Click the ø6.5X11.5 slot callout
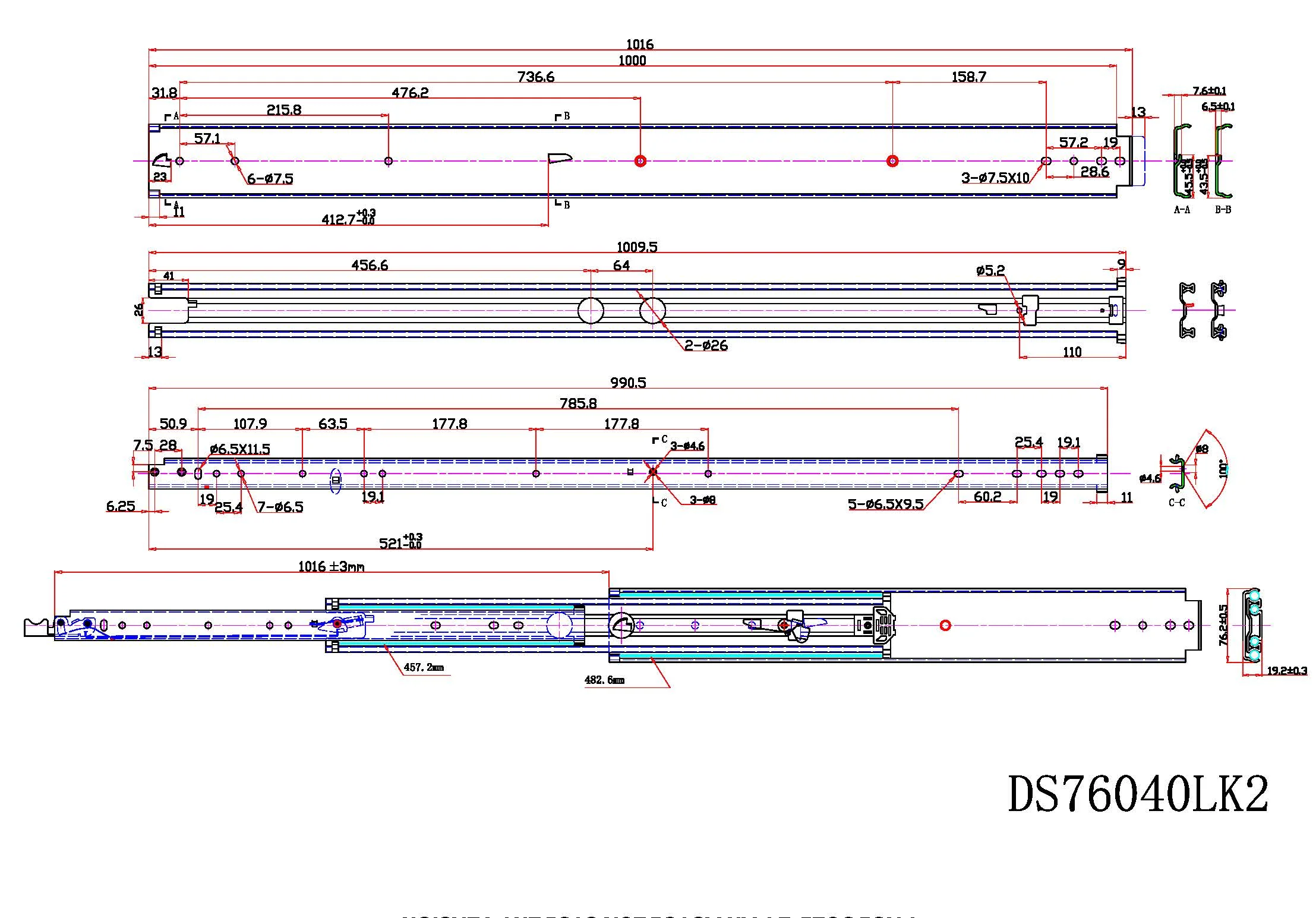Viewport: 1316px width, 918px height. point(239,449)
